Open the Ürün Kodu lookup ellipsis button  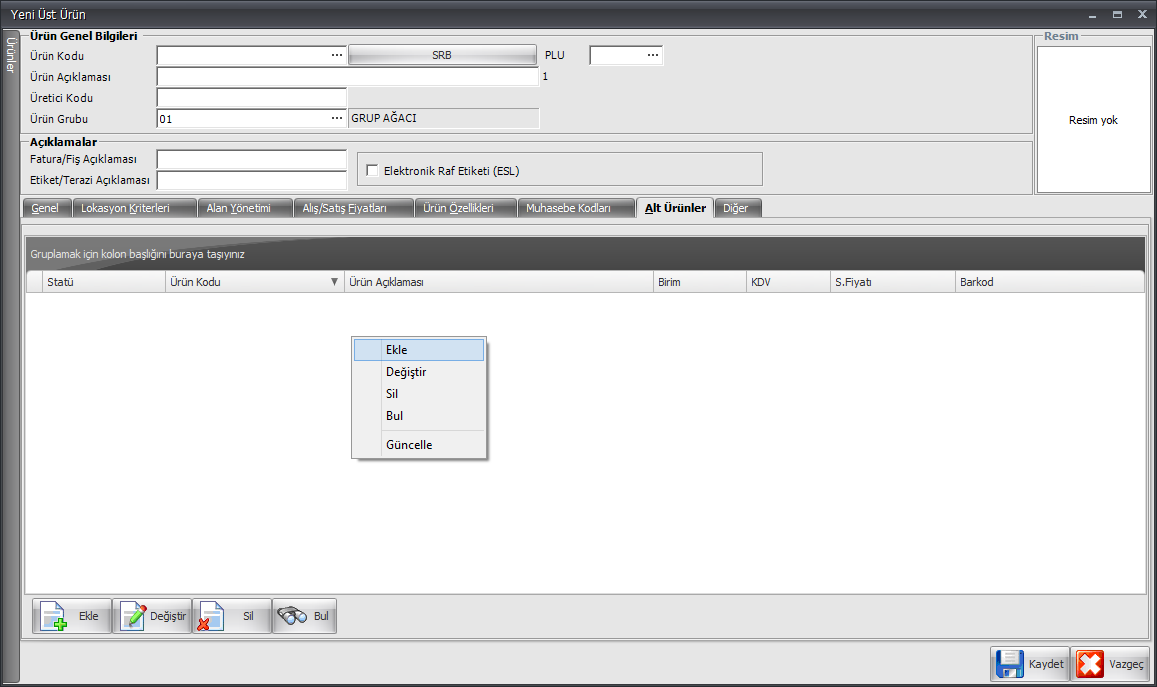pos(337,55)
